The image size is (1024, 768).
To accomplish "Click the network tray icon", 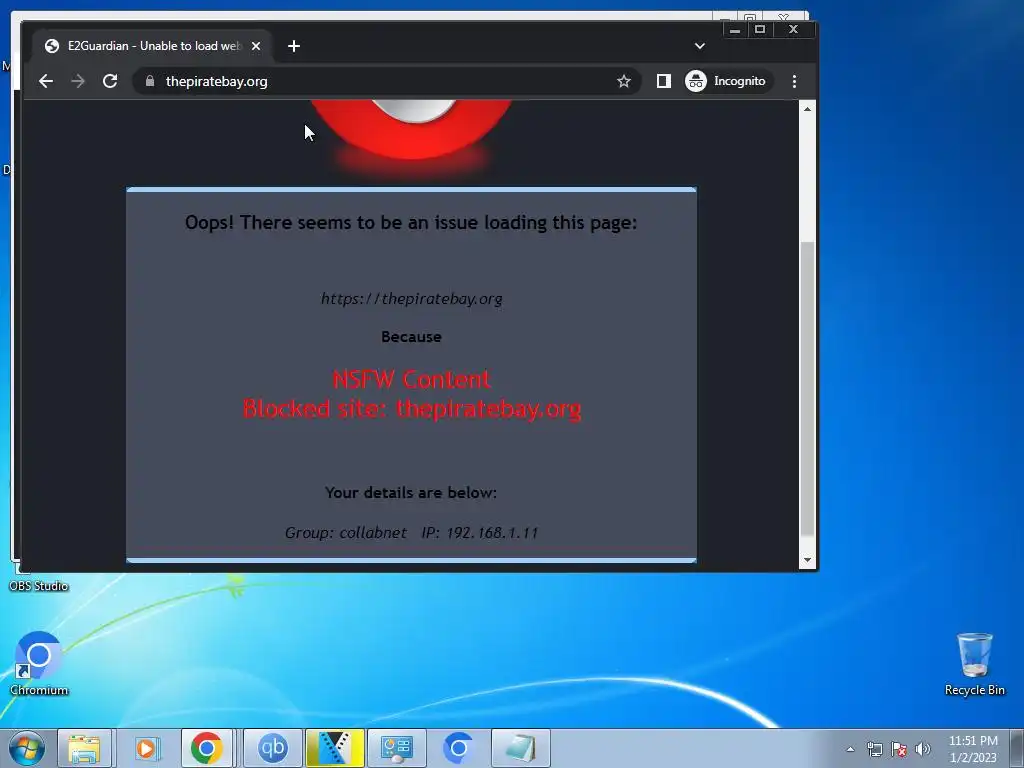I will [874, 749].
